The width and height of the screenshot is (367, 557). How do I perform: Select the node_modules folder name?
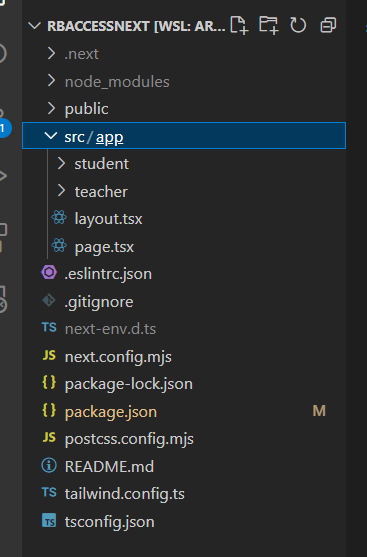click(117, 82)
